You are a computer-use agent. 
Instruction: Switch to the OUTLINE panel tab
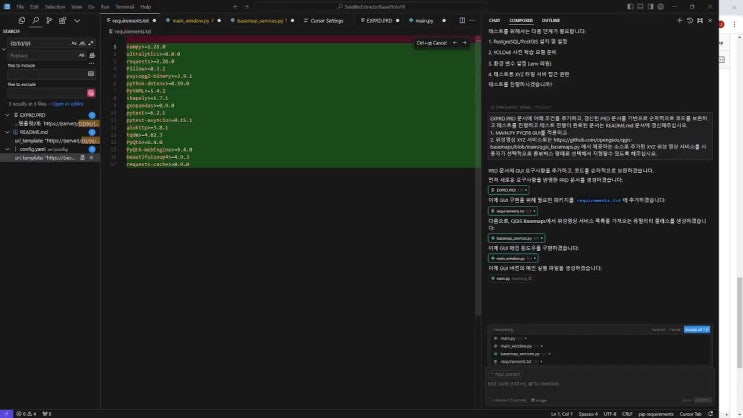point(551,21)
